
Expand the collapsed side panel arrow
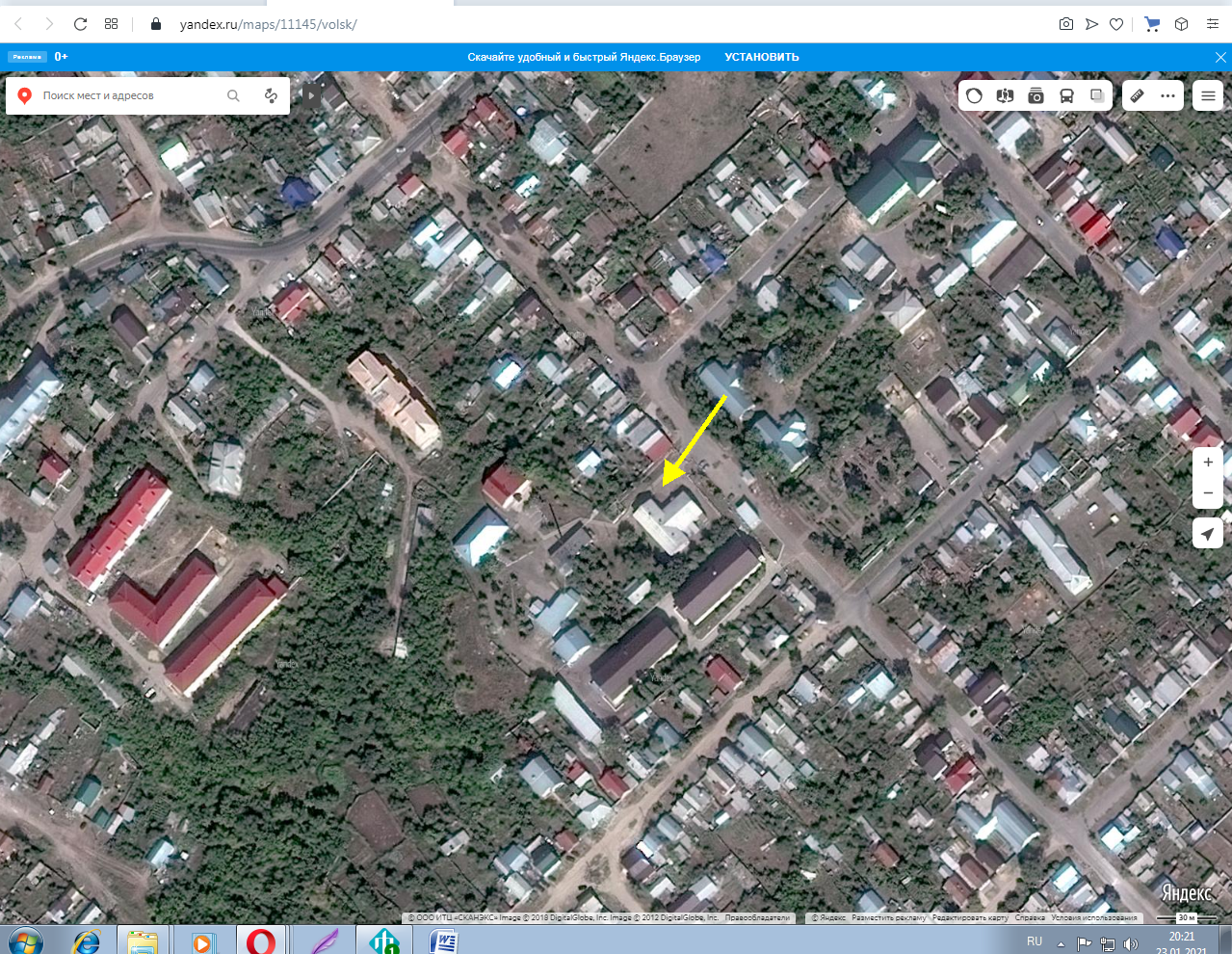(310, 95)
